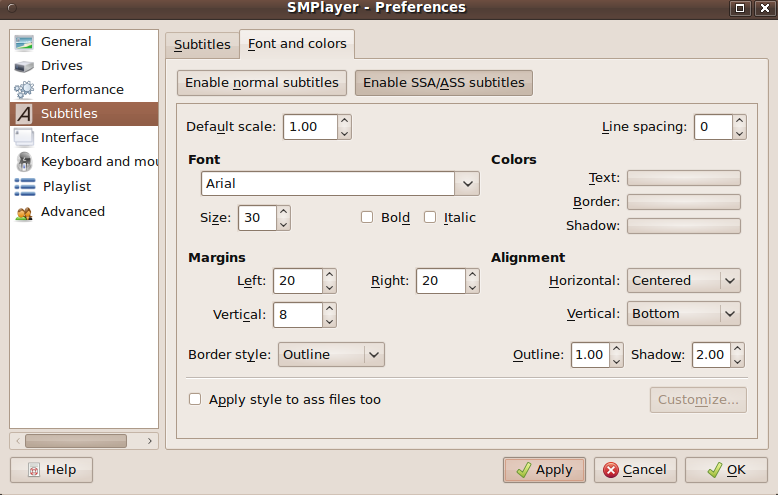Open Drives preferences section
Image resolution: width=778 pixels, height=495 pixels.
[84, 65]
